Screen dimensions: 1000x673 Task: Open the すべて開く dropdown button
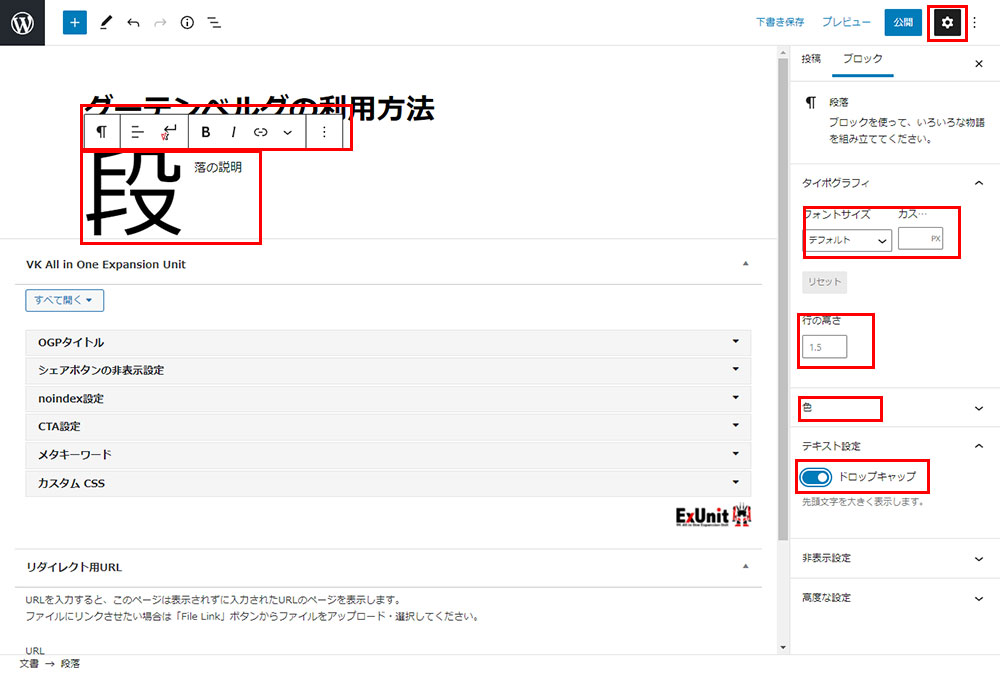(x=65, y=300)
